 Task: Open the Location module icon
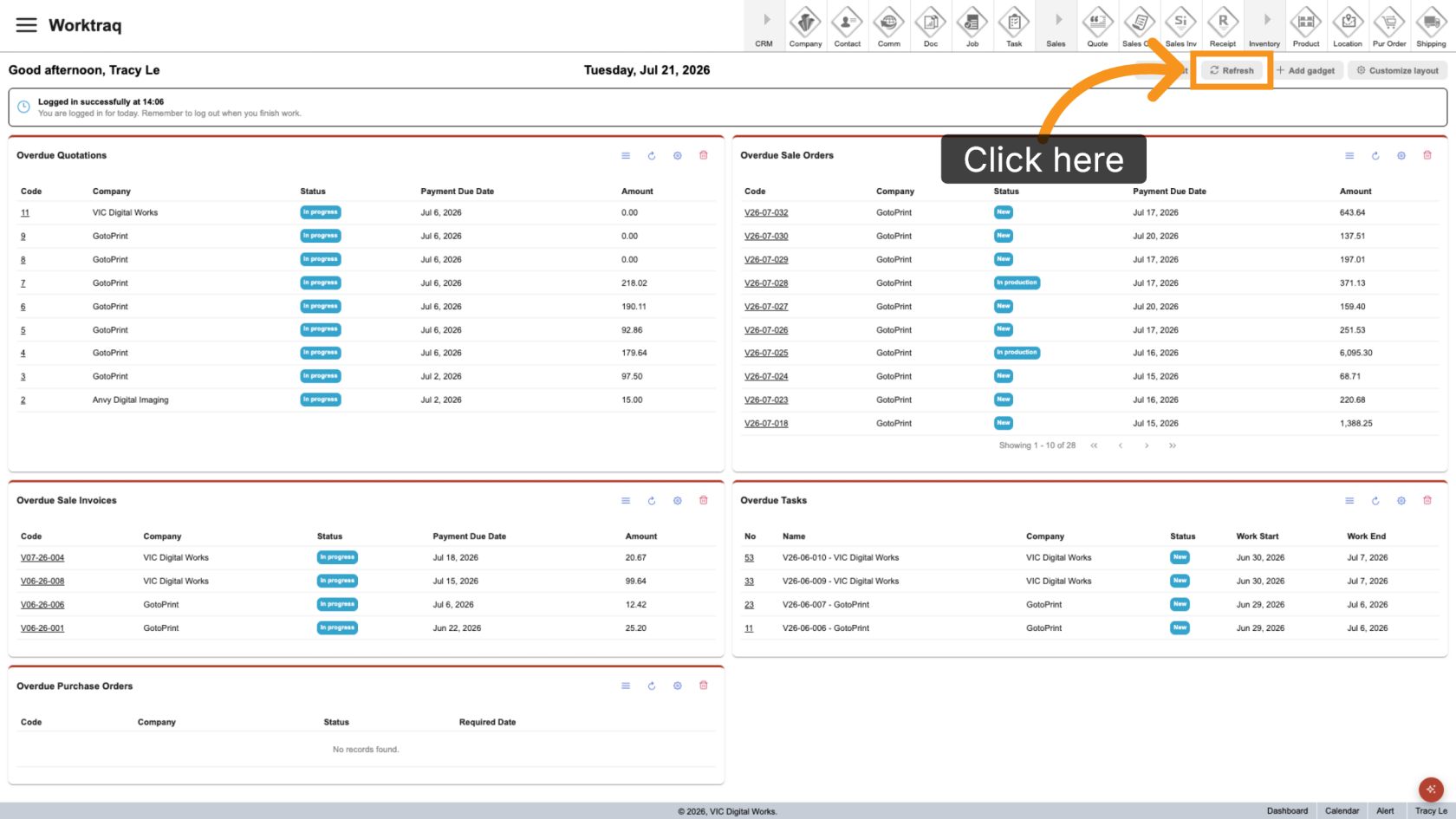tap(1347, 27)
